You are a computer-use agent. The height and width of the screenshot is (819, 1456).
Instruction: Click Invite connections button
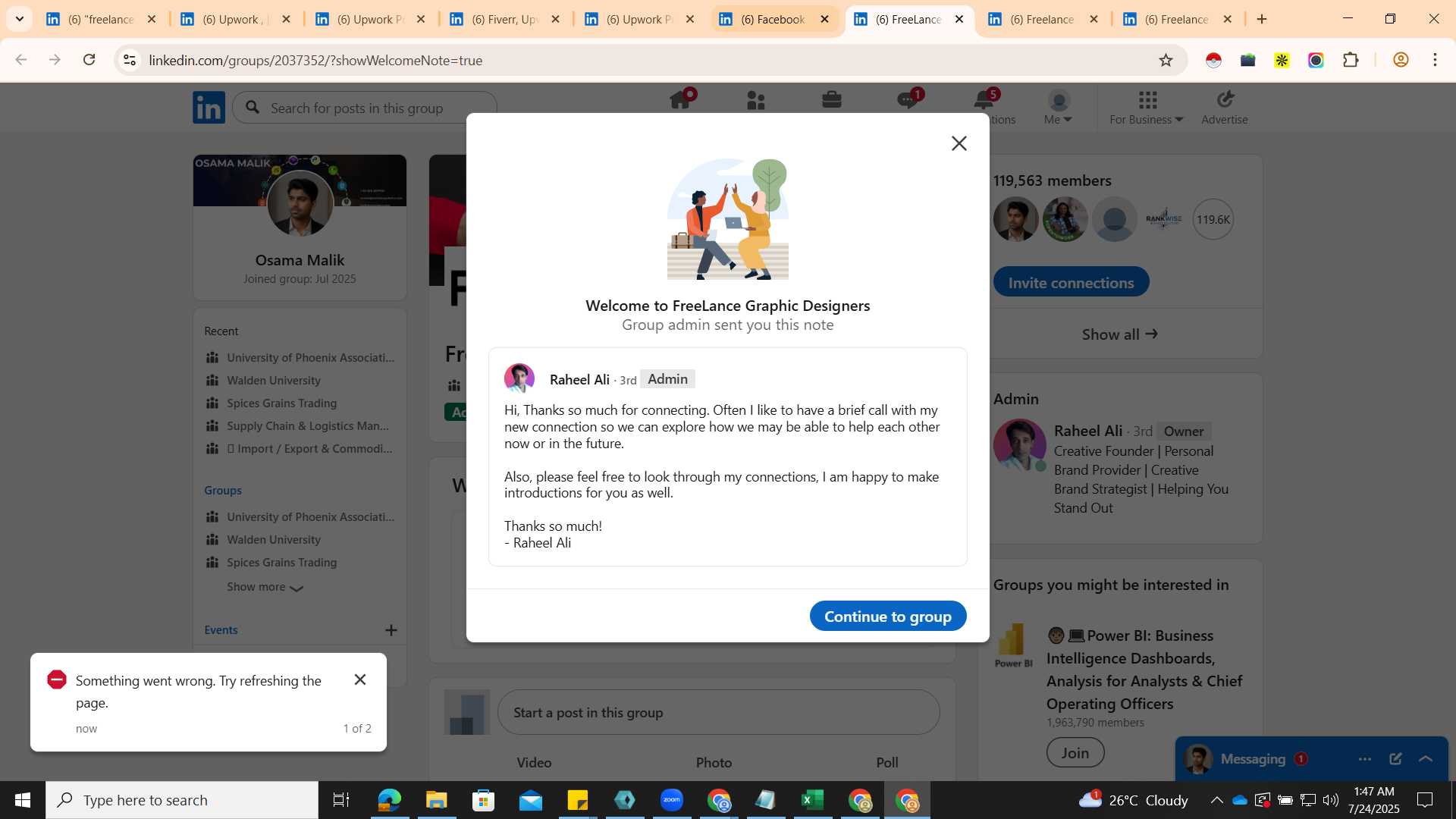pos(1071,283)
